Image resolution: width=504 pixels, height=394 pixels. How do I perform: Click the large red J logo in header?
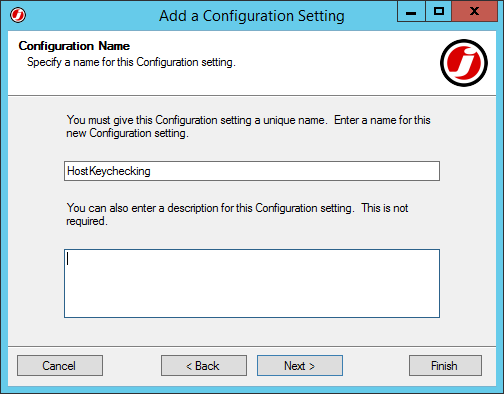[x=464, y=63]
